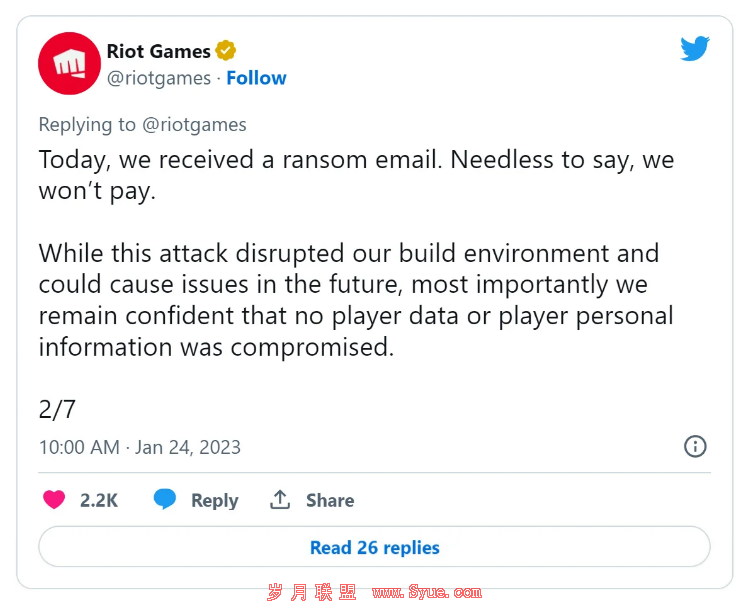Click the 2/7 thread counter text
747x602 pixels.
pyautogui.click(x=57, y=409)
